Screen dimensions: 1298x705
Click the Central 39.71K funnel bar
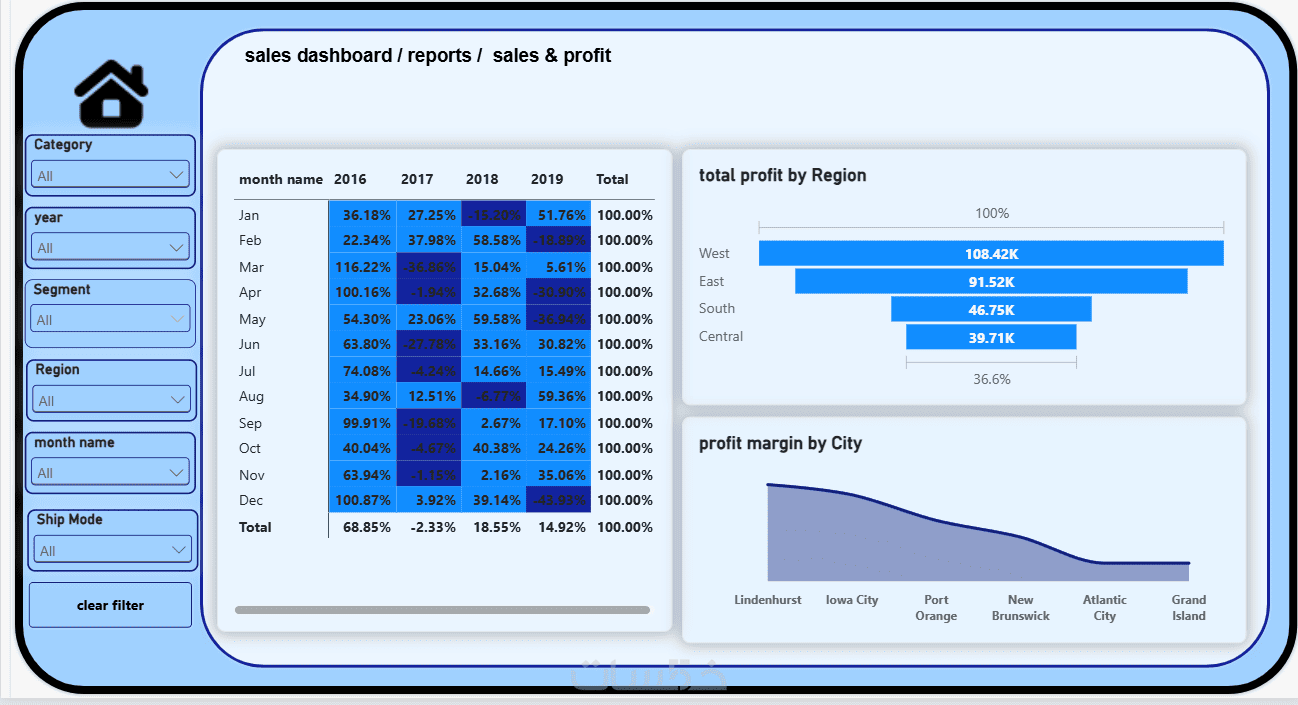pyautogui.click(x=991, y=337)
